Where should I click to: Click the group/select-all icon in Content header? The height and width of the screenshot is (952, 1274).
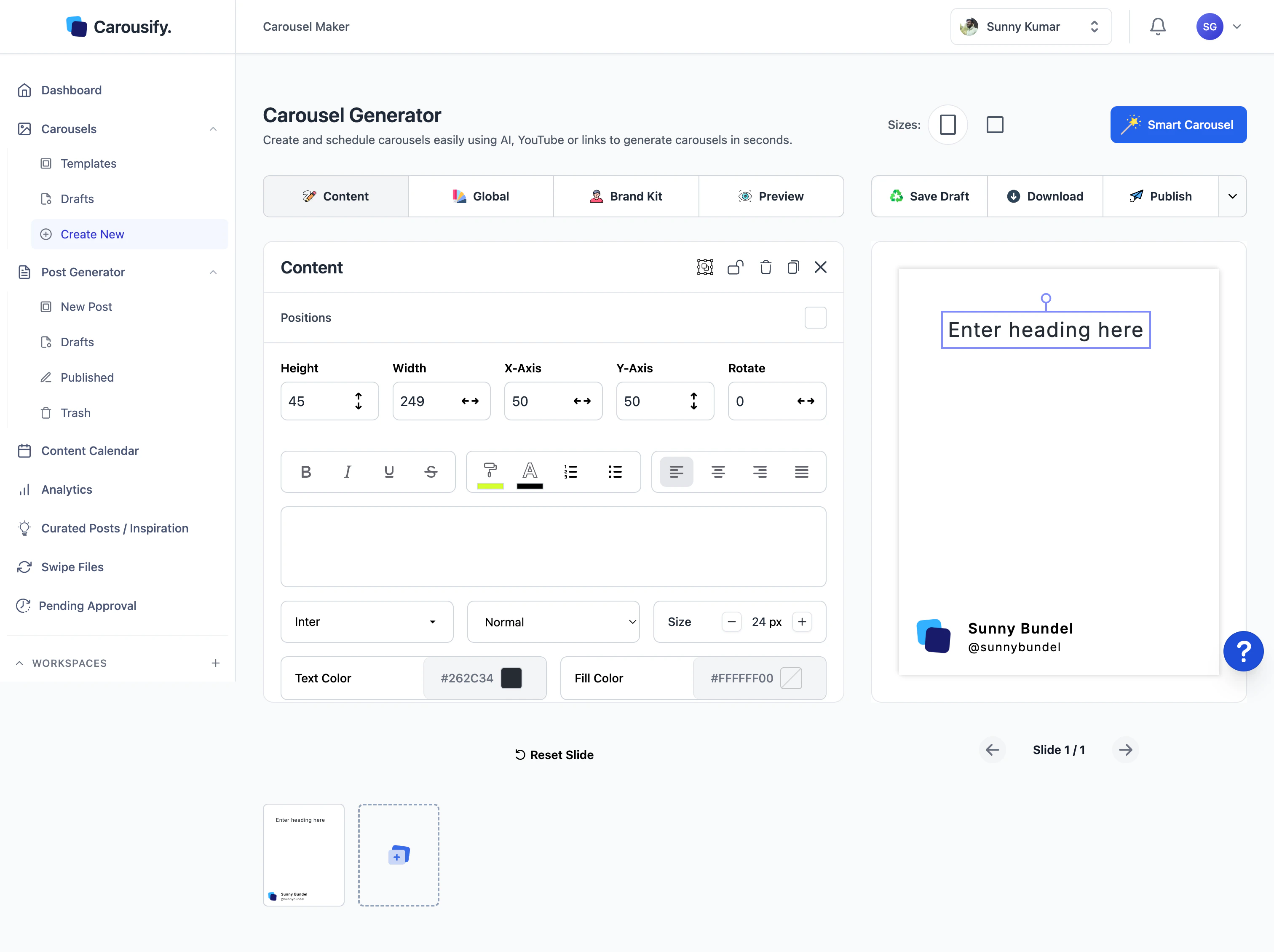tap(705, 267)
